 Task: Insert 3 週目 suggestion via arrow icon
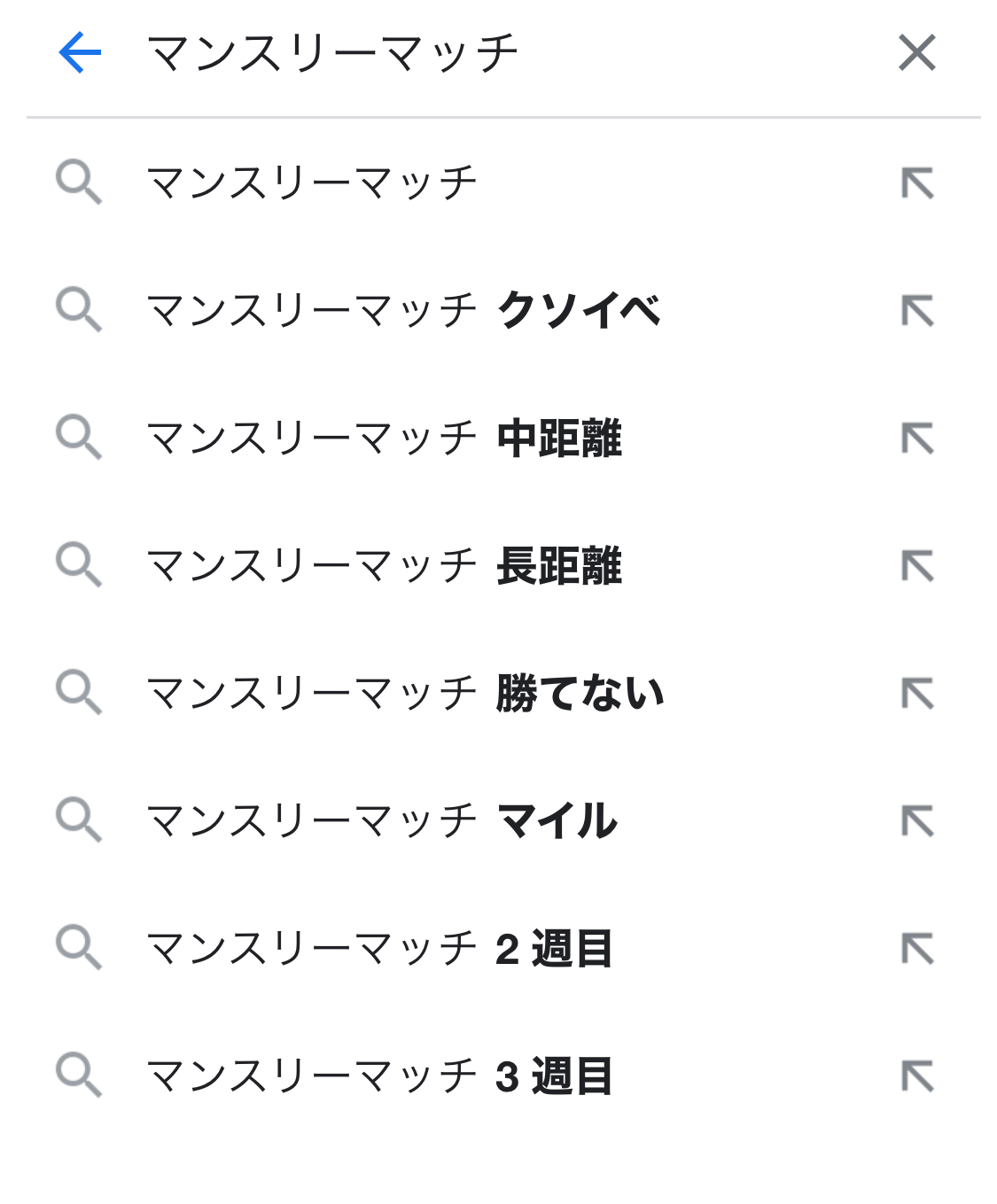(x=917, y=1076)
